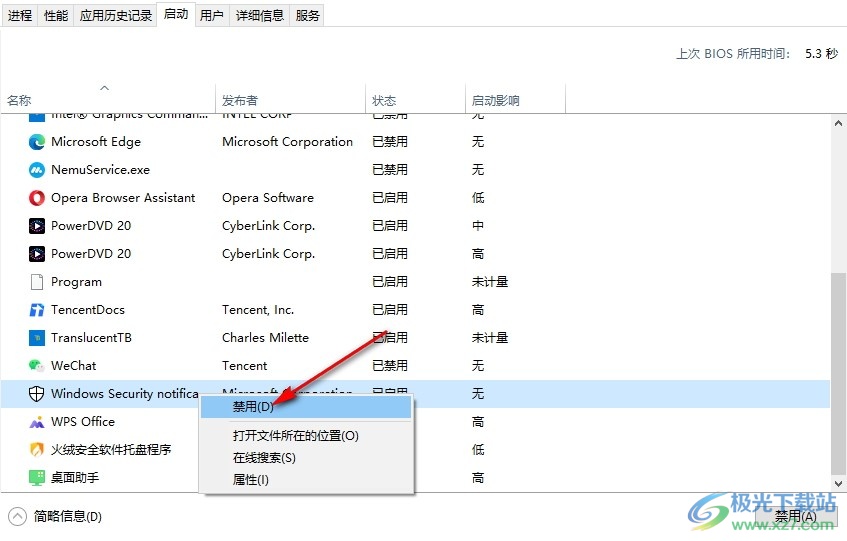The height and width of the screenshot is (541, 847).
Task: Click Program's 未计量 impact cell
Action: point(490,282)
